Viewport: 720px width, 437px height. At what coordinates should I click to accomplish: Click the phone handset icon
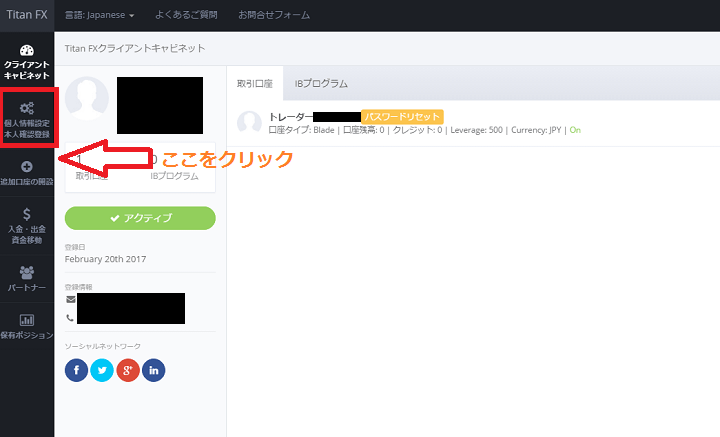(x=70, y=318)
